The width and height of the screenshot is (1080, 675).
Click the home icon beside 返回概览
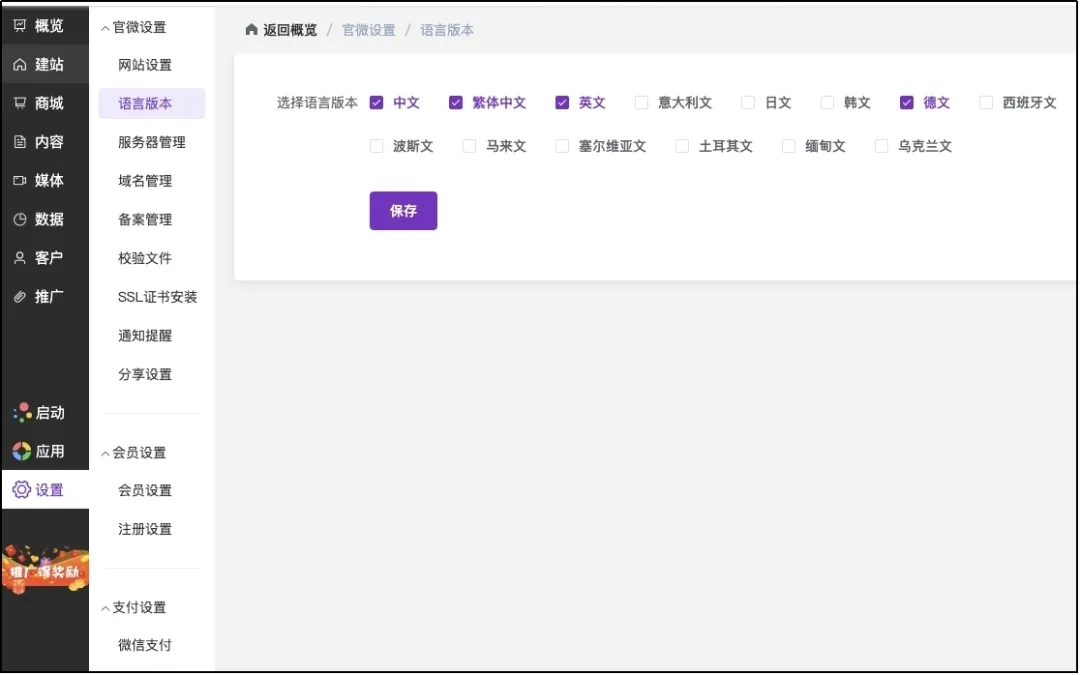click(251, 30)
